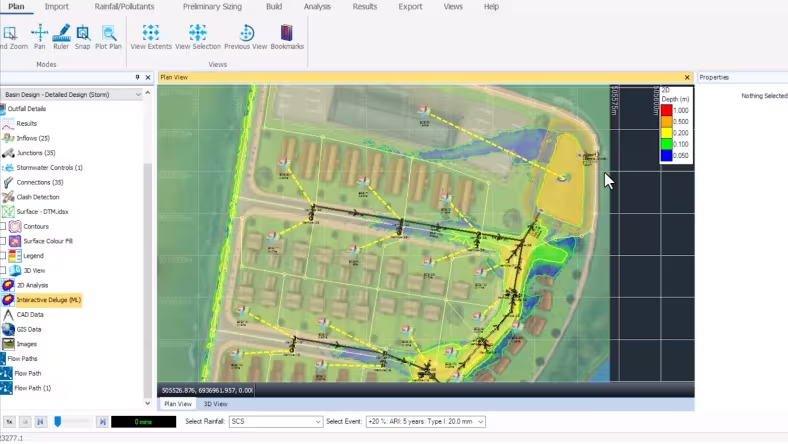Click the 0 mins time display
The image size is (788, 444).
click(143, 422)
